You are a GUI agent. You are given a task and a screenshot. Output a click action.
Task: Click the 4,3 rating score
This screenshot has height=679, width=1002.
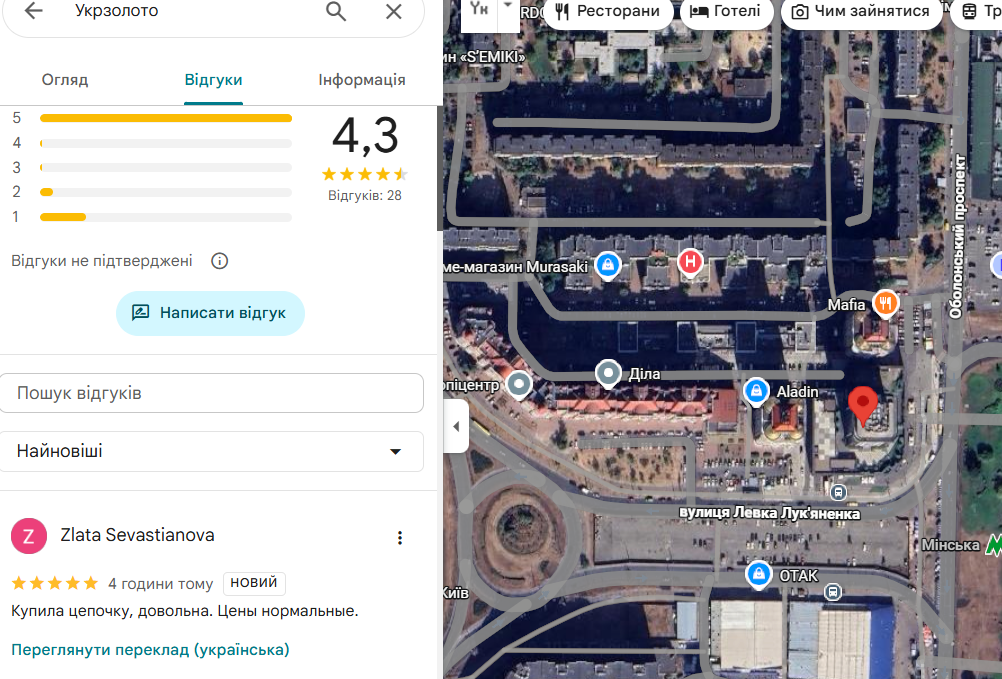365,136
